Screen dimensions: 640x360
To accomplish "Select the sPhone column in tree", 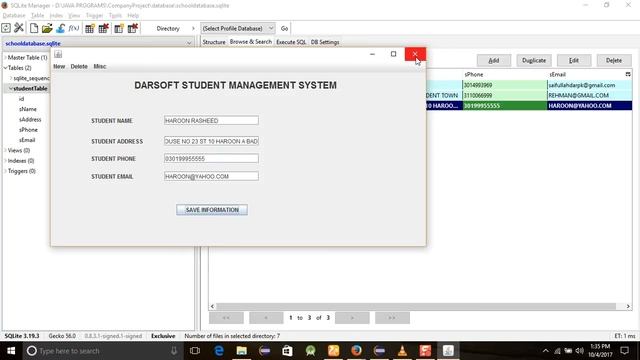I will coord(28,130).
